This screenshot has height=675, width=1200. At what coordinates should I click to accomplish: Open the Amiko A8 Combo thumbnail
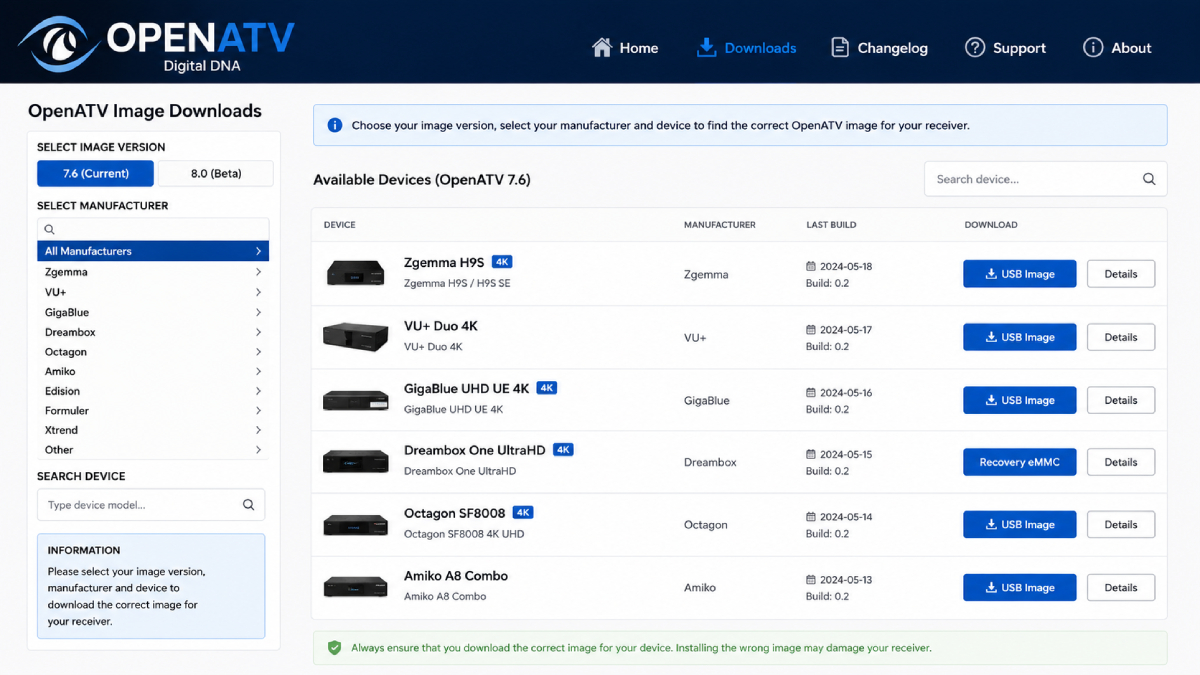[355, 587]
